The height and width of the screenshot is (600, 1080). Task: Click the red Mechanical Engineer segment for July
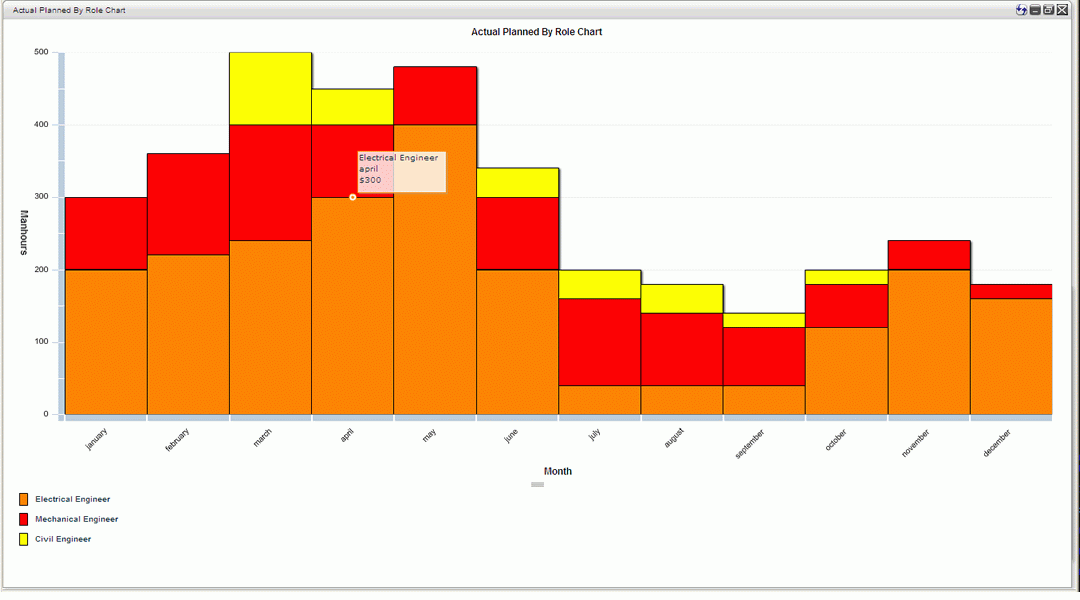[x=599, y=342]
